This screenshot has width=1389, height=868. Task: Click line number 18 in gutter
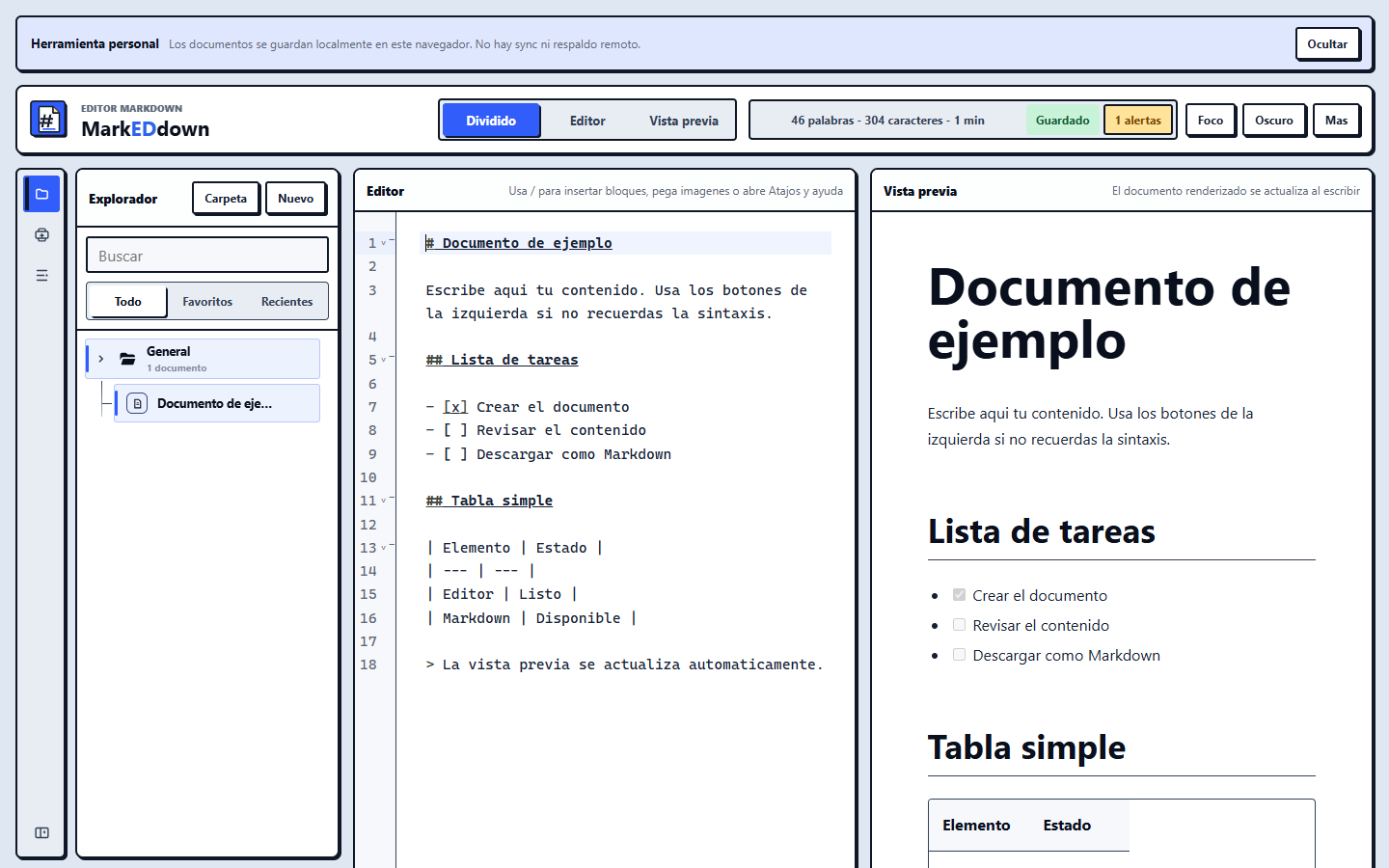[368, 665]
